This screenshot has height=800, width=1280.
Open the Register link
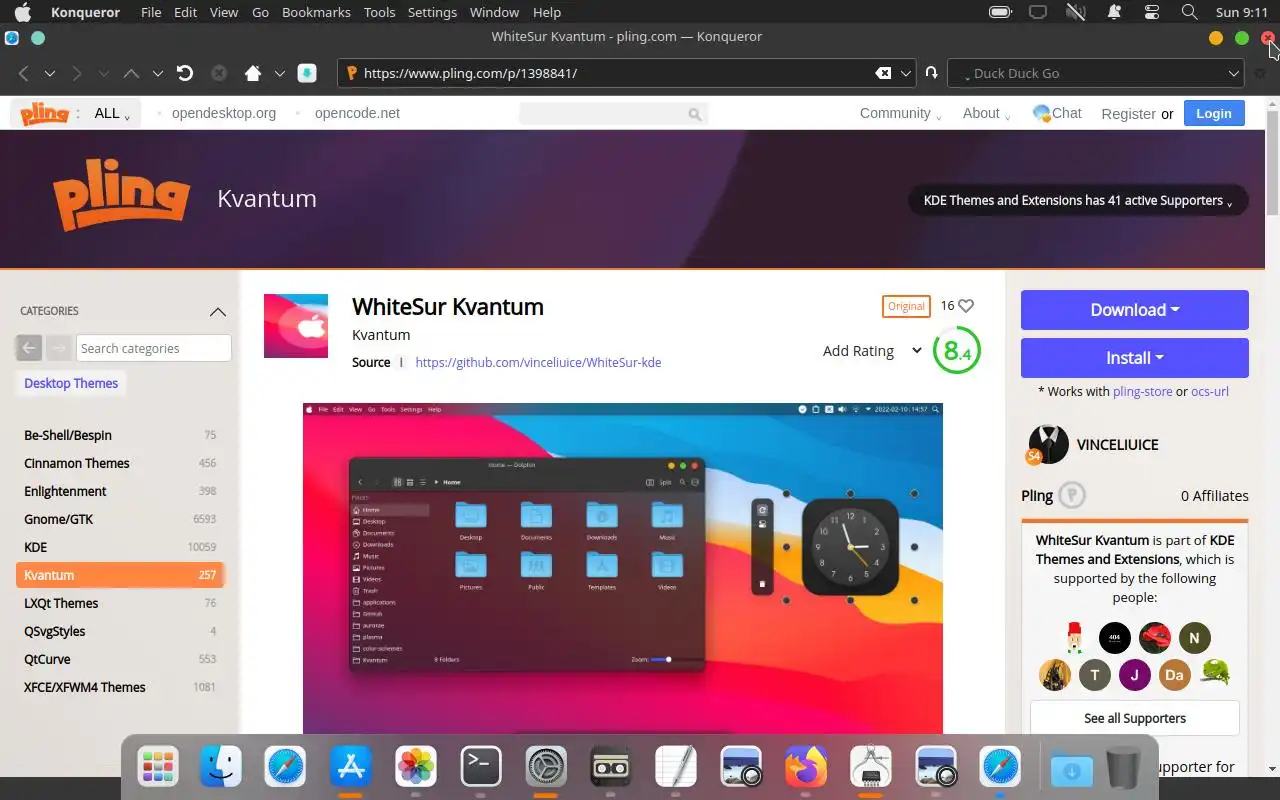tap(1128, 114)
